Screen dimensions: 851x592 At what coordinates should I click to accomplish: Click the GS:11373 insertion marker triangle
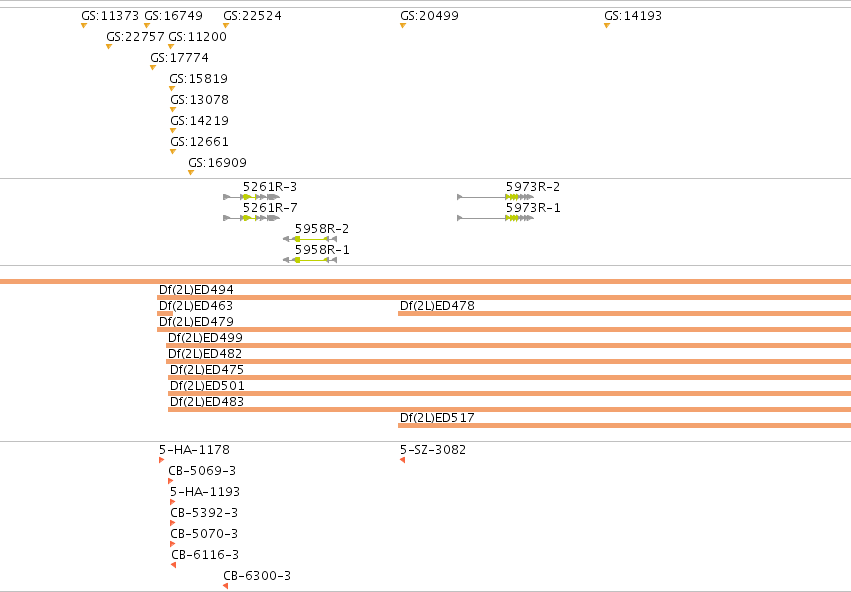84,26
